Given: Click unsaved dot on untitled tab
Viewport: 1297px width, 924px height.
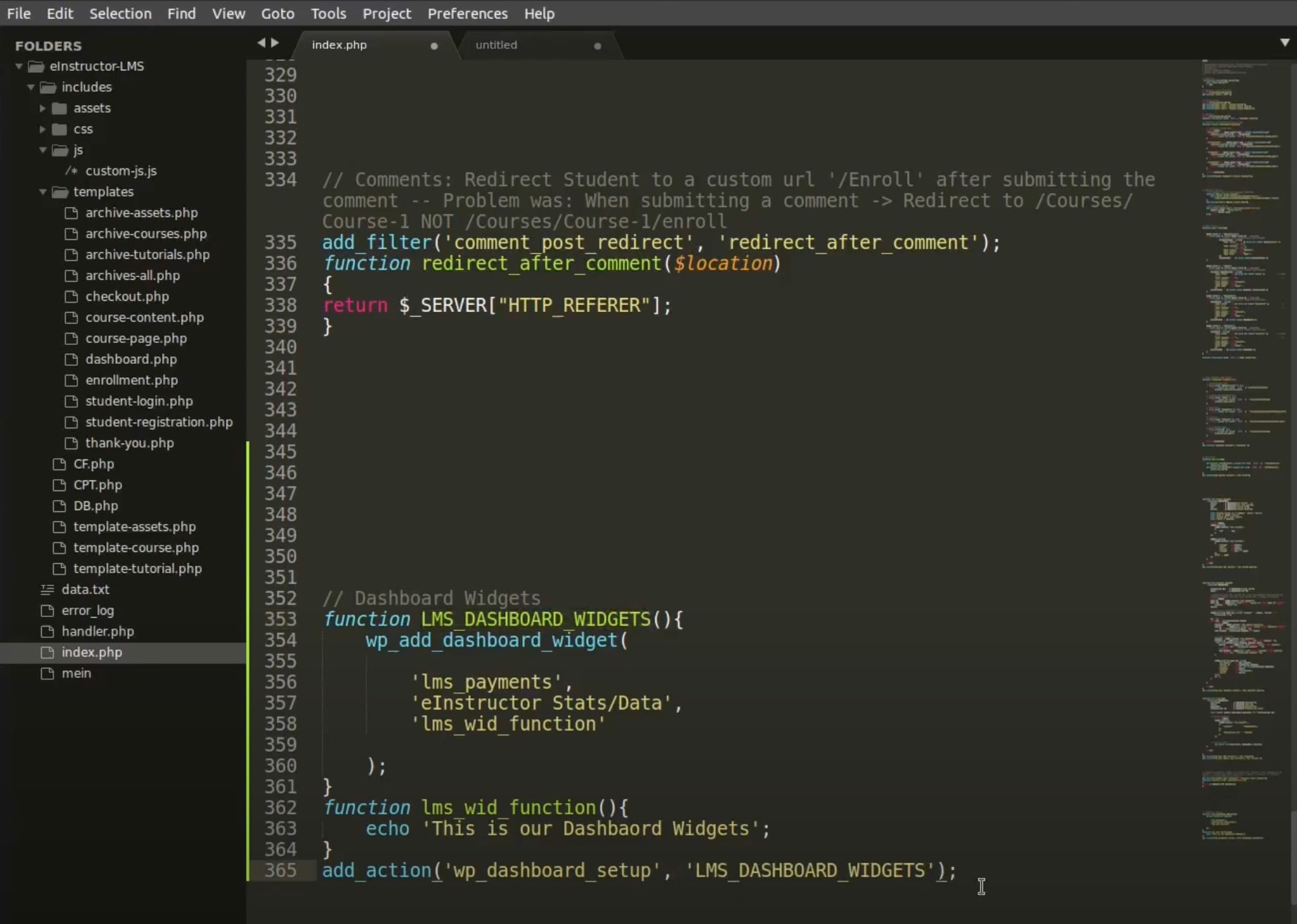Looking at the screenshot, I should pyautogui.click(x=597, y=46).
